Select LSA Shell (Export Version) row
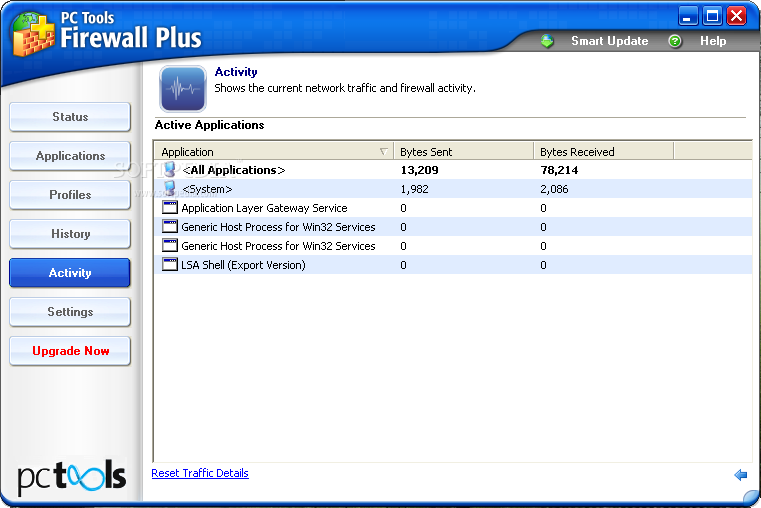The image size is (761, 508). pos(453,265)
